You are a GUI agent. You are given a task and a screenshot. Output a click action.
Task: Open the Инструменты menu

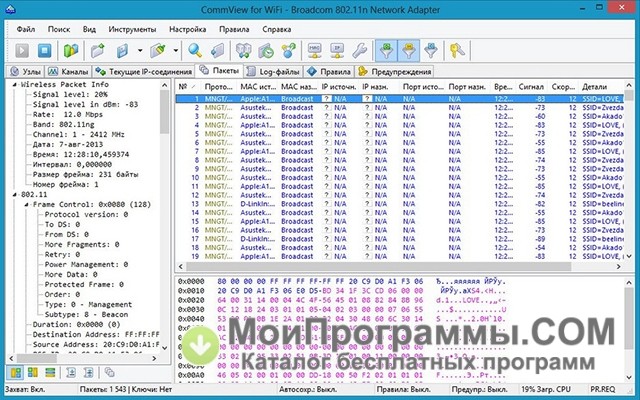[x=132, y=29]
